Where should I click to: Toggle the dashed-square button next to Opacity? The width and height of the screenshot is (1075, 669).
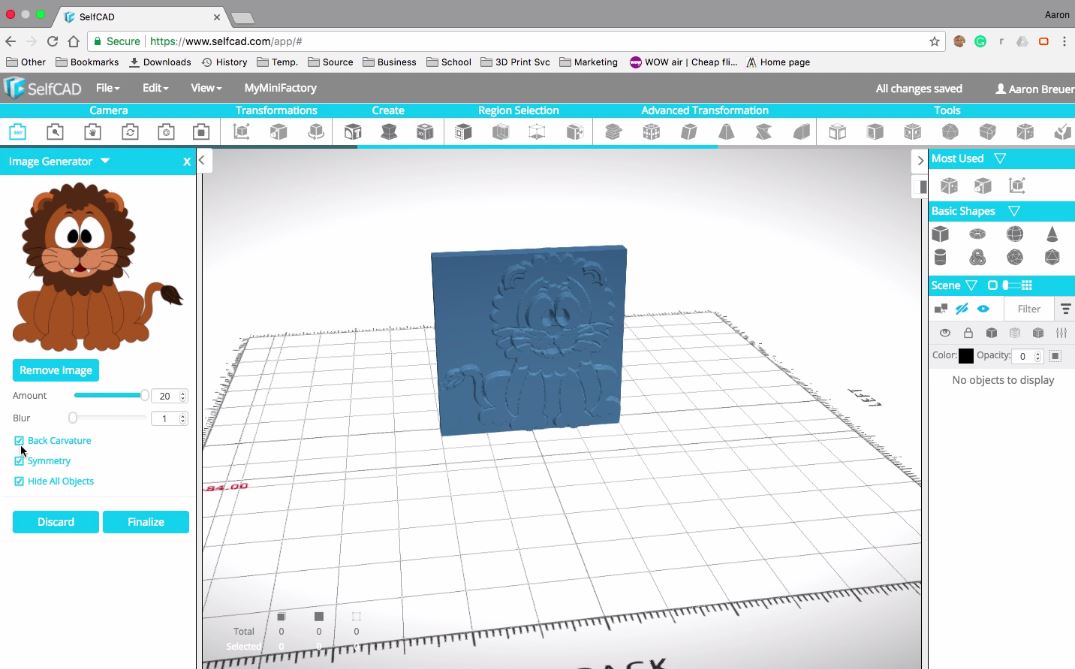point(1055,356)
